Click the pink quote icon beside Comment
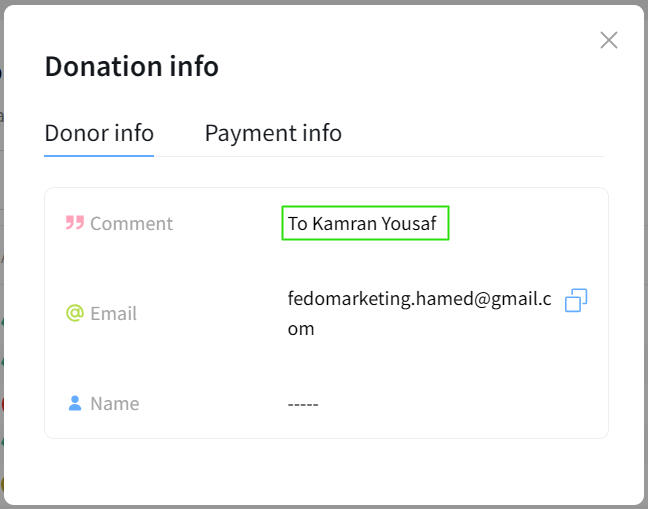The height and width of the screenshot is (509, 648). pos(75,223)
